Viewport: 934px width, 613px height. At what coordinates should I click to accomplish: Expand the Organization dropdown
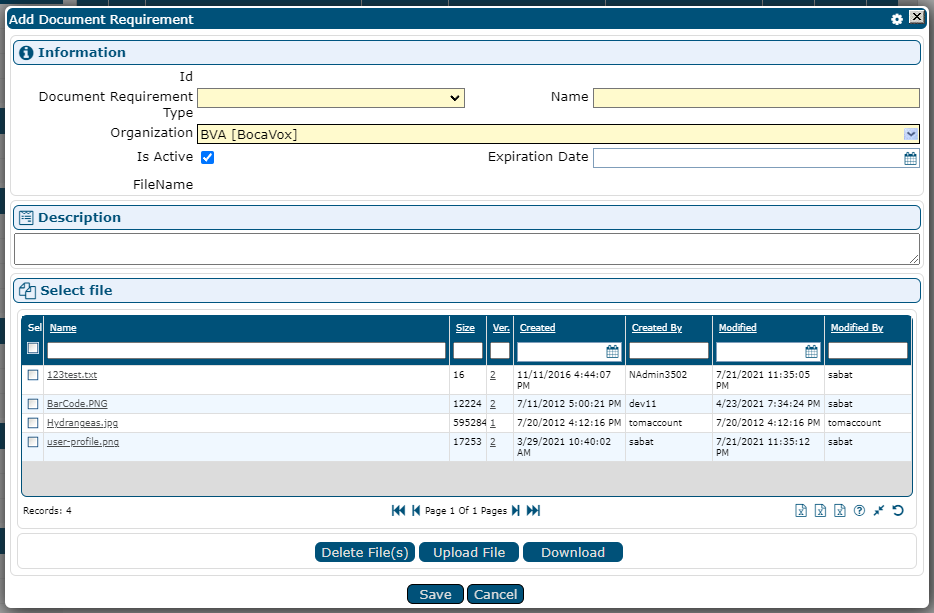coord(910,134)
